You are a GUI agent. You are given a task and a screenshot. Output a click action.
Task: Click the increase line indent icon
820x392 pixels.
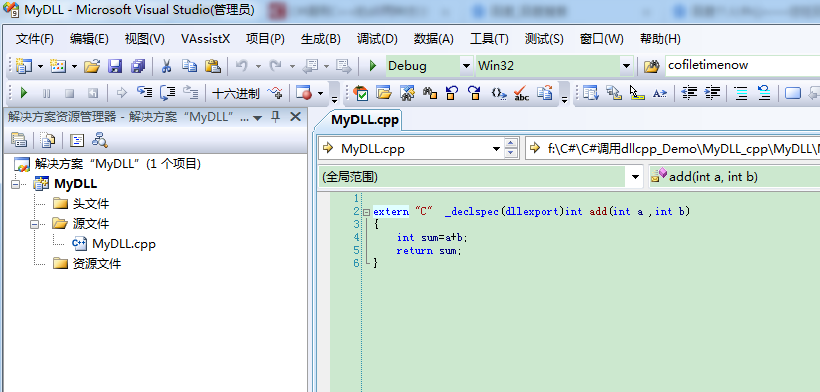coord(712,94)
